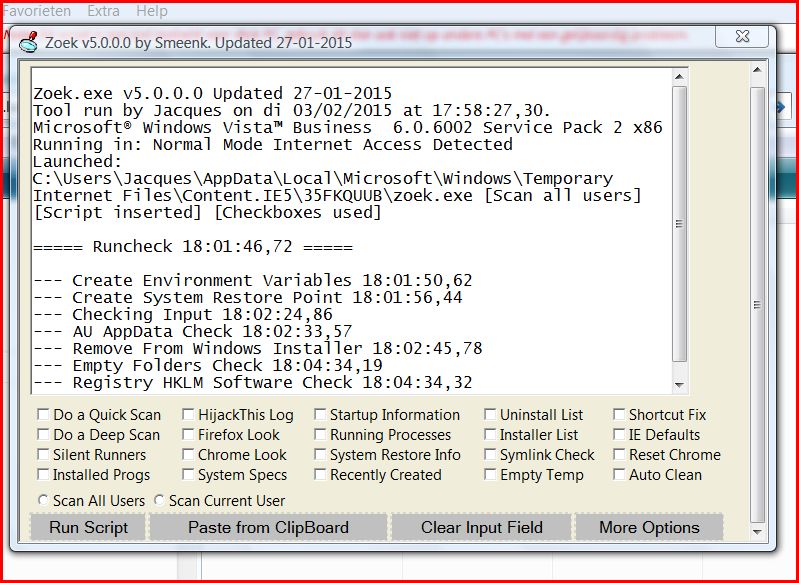The image size is (799, 583).
Task: Enable Recently Created checkbox
Action: (x=320, y=474)
